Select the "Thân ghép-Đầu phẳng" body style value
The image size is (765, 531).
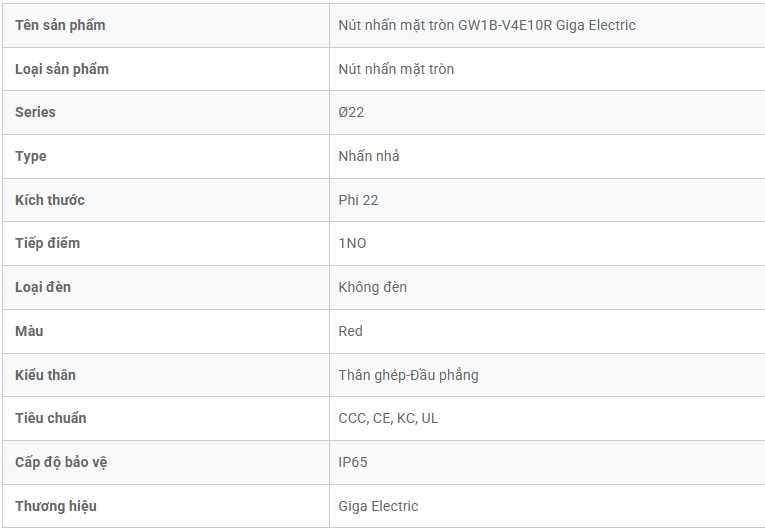pyautogui.click(x=408, y=375)
